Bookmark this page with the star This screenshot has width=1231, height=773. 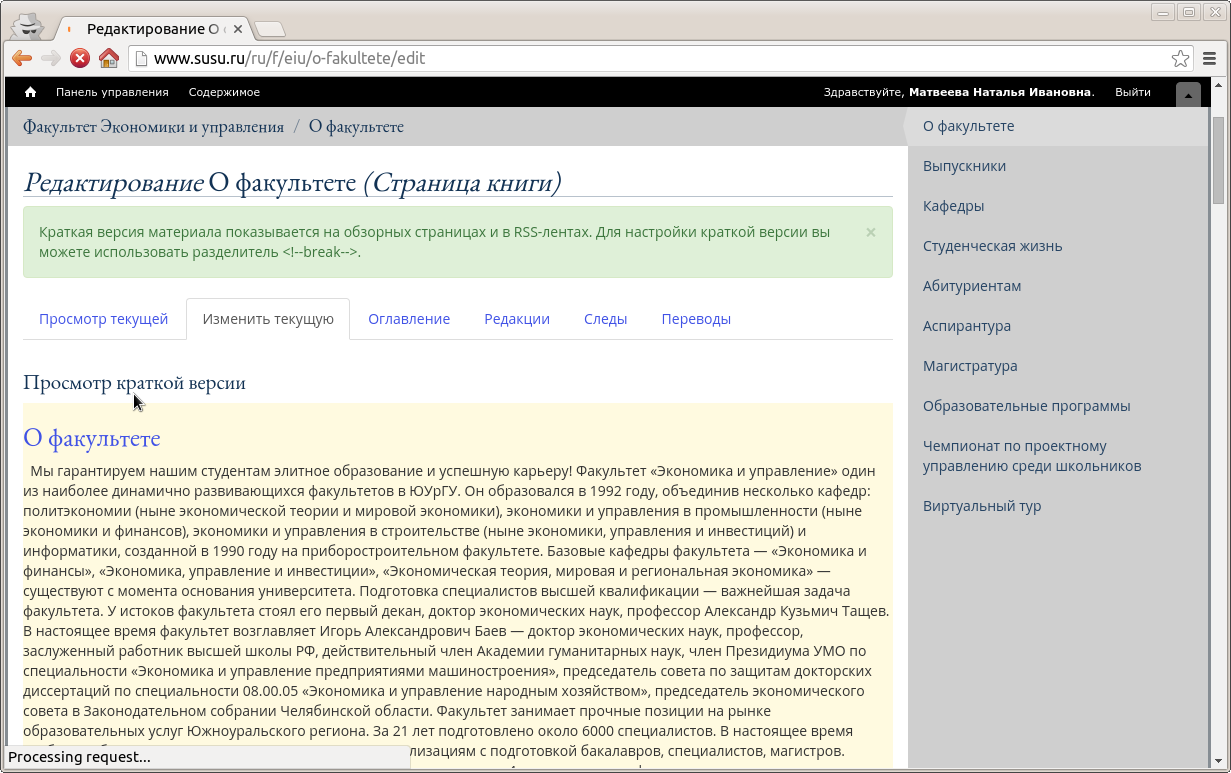coord(1180,58)
